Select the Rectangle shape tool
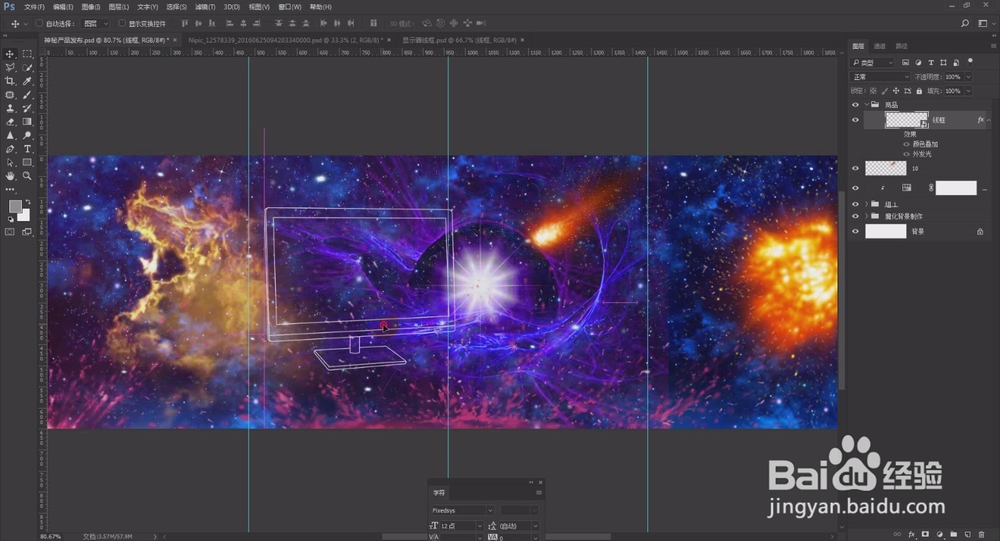This screenshot has width=1000, height=541. [27, 162]
